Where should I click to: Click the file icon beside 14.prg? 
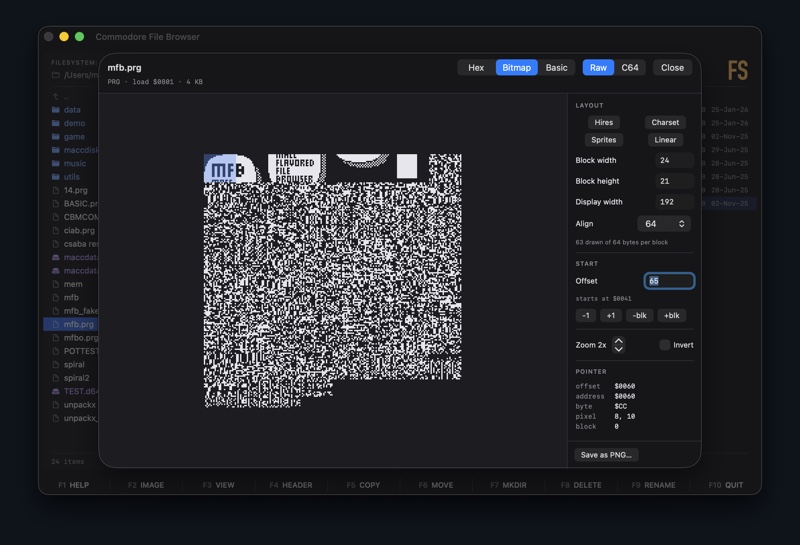(56, 190)
